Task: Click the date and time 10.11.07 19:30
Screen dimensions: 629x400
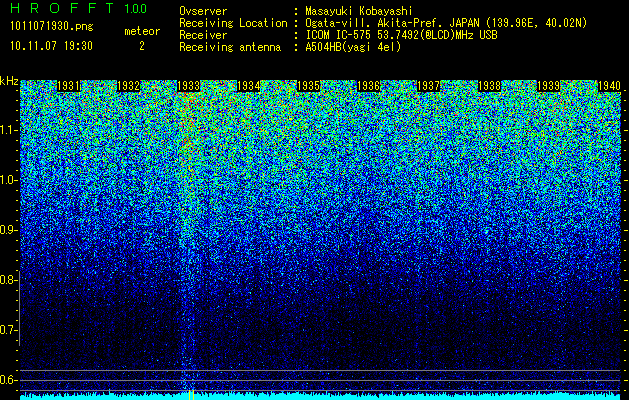Action: pyautogui.click(x=51, y=46)
